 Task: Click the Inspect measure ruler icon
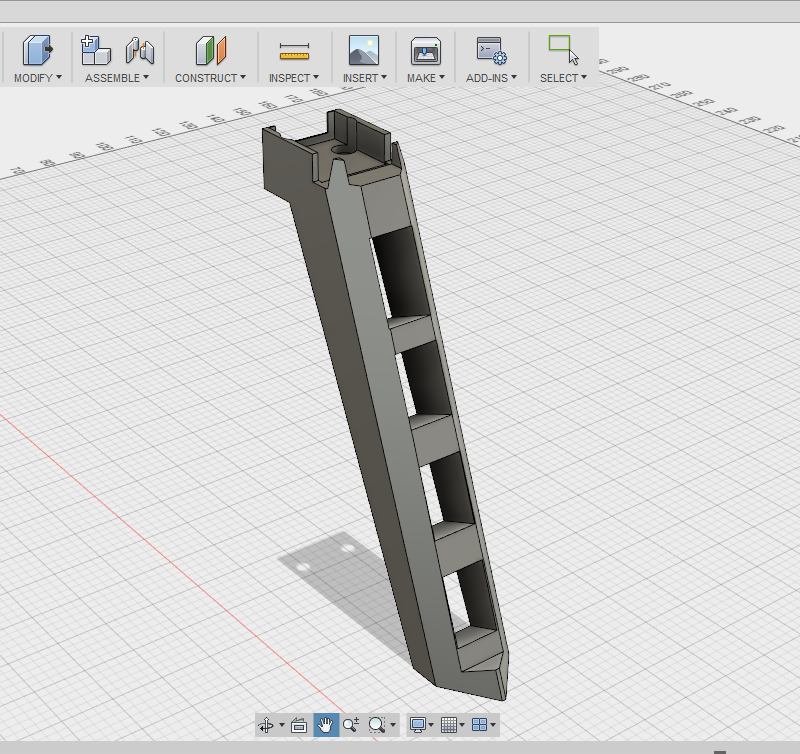[294, 52]
